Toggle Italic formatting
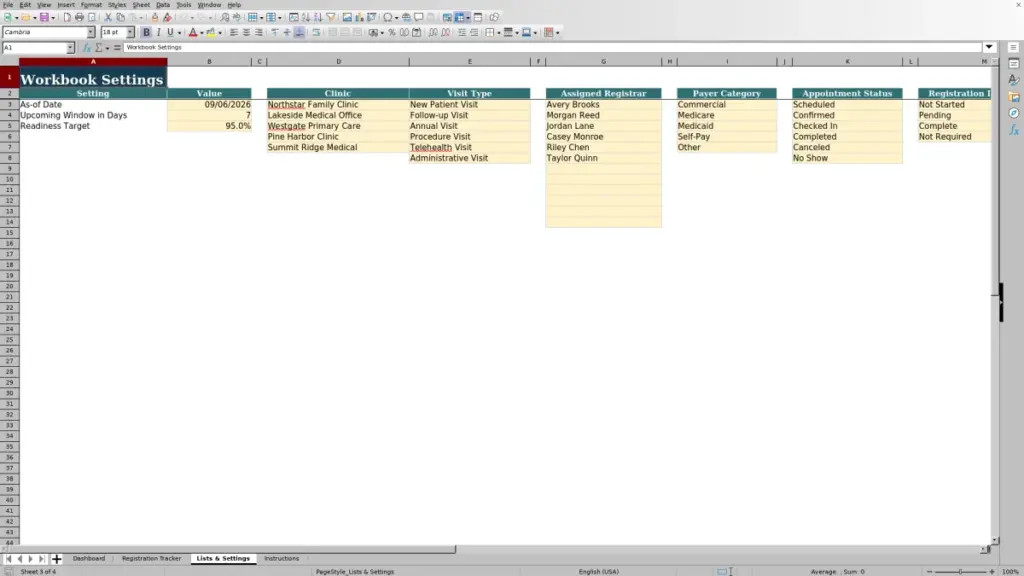Screen dimensions: 1024x576 click(159, 33)
